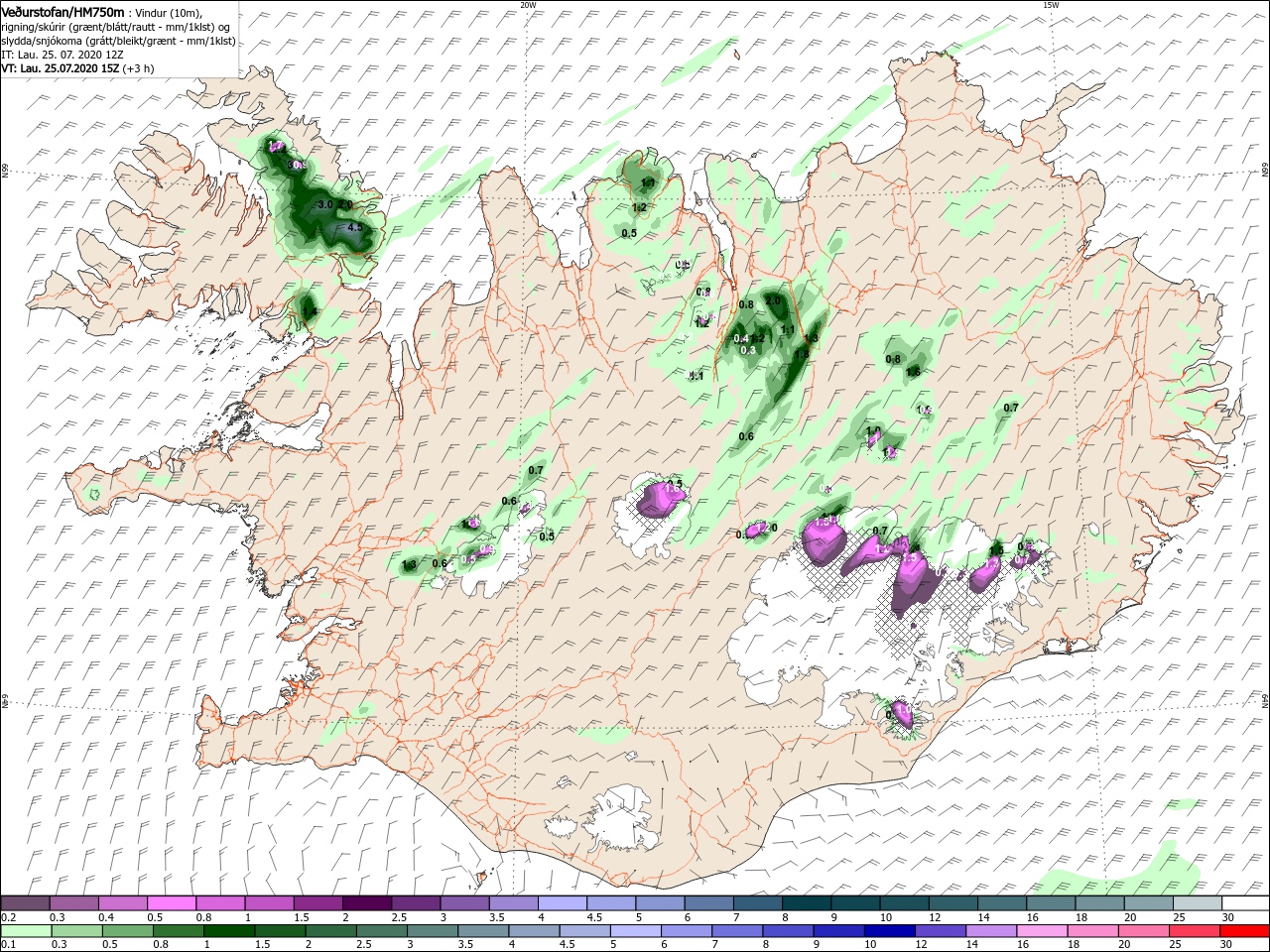
Task: Select the dark teal 8–9 snow swatch
Action: pos(807,903)
